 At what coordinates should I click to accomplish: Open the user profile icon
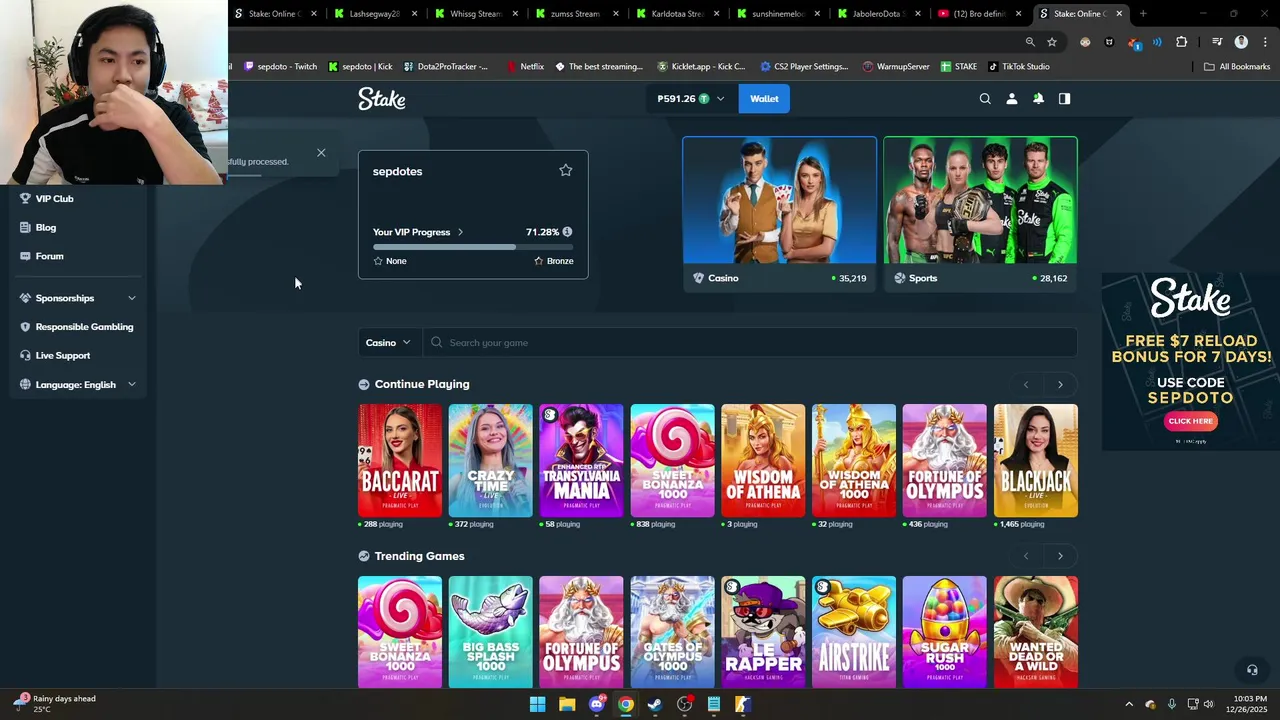(x=1011, y=99)
